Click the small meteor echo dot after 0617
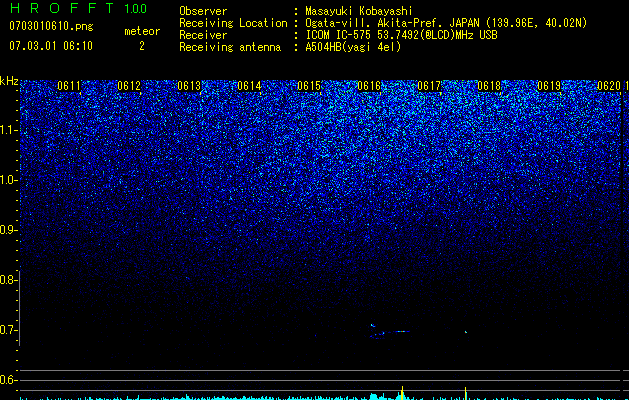The width and height of the screenshot is (629, 400). pyautogui.click(x=466, y=332)
